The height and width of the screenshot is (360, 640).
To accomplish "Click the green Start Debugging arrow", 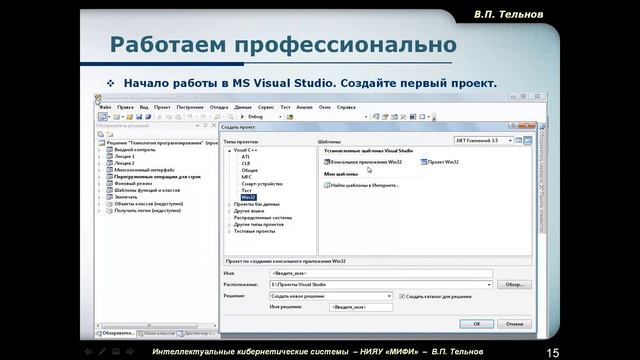I will coord(242,117).
